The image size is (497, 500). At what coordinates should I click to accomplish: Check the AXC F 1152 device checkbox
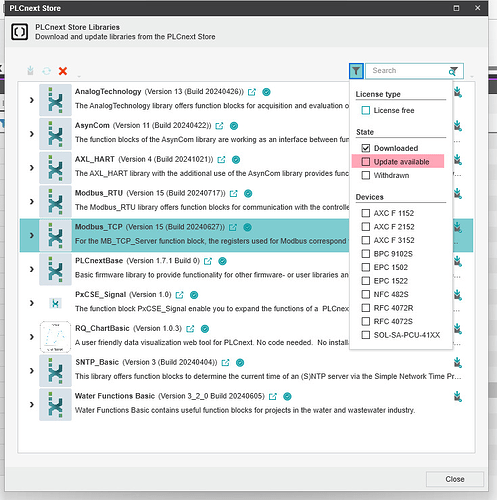pyautogui.click(x=366, y=213)
